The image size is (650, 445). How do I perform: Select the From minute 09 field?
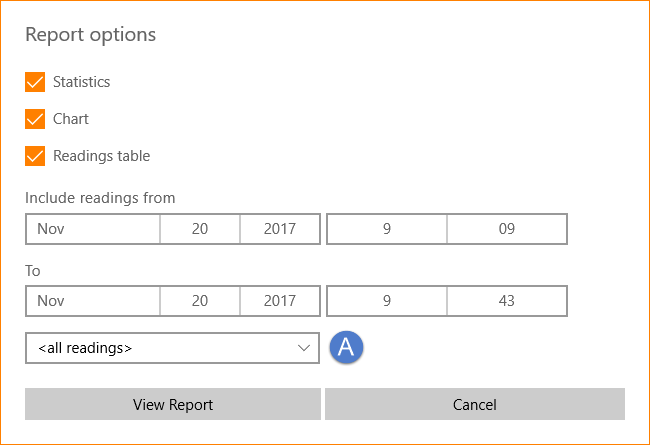coord(507,229)
